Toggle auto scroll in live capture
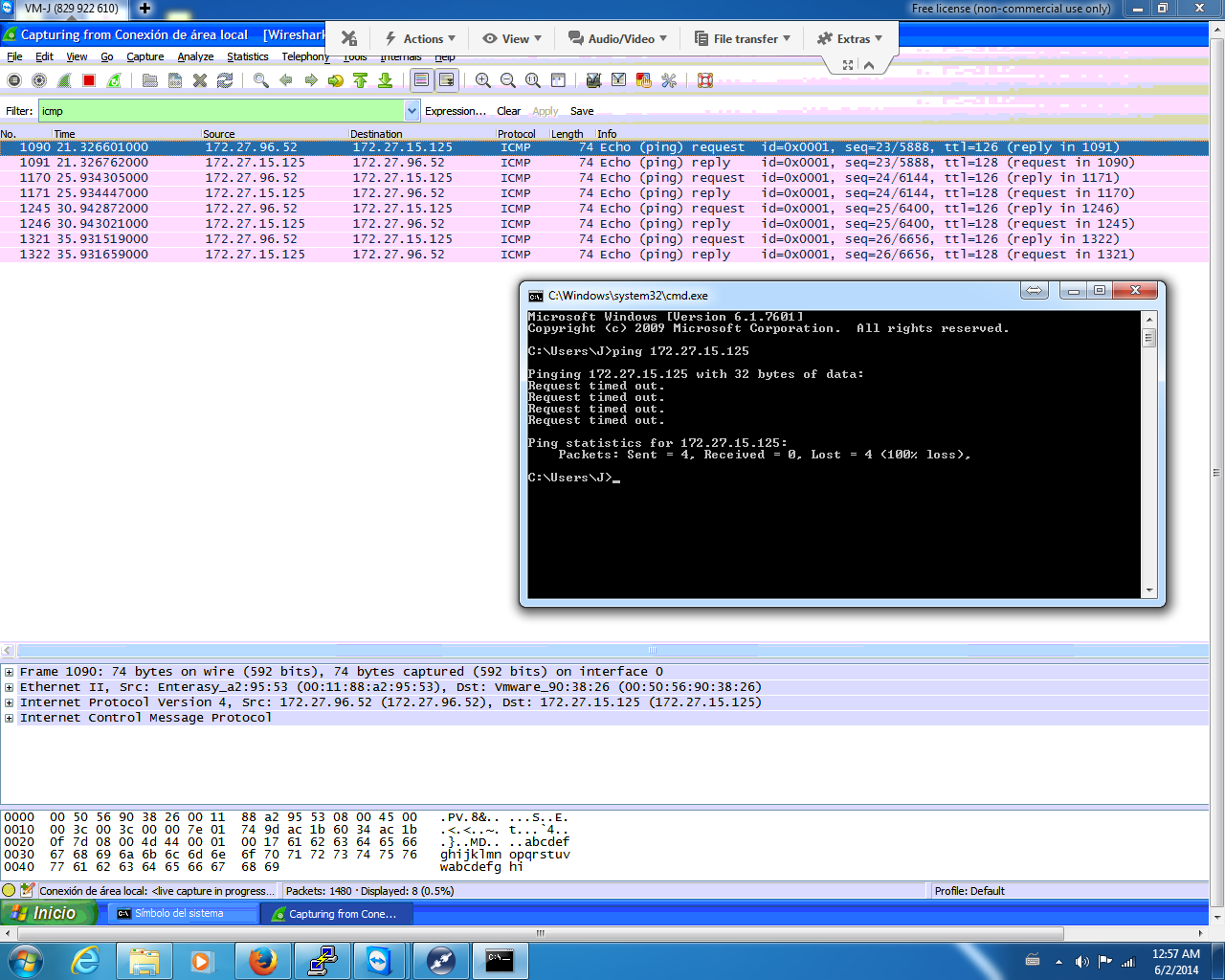This screenshot has width=1225, height=980. click(x=446, y=80)
